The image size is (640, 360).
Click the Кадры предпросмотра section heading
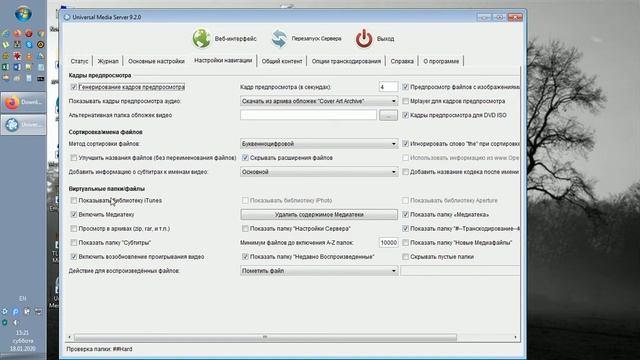(100, 75)
